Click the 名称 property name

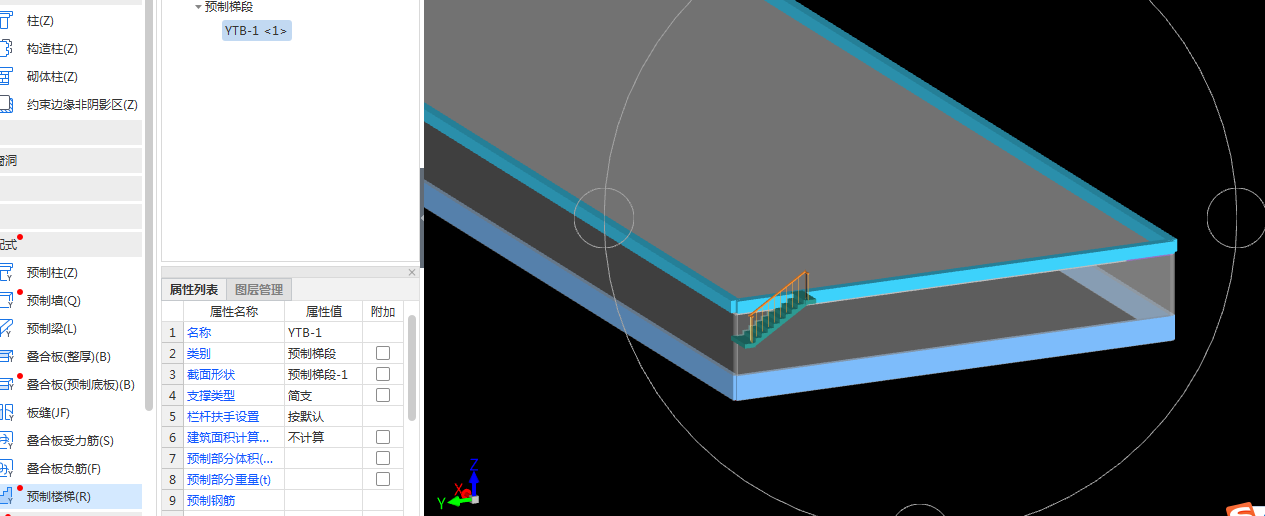pos(199,332)
